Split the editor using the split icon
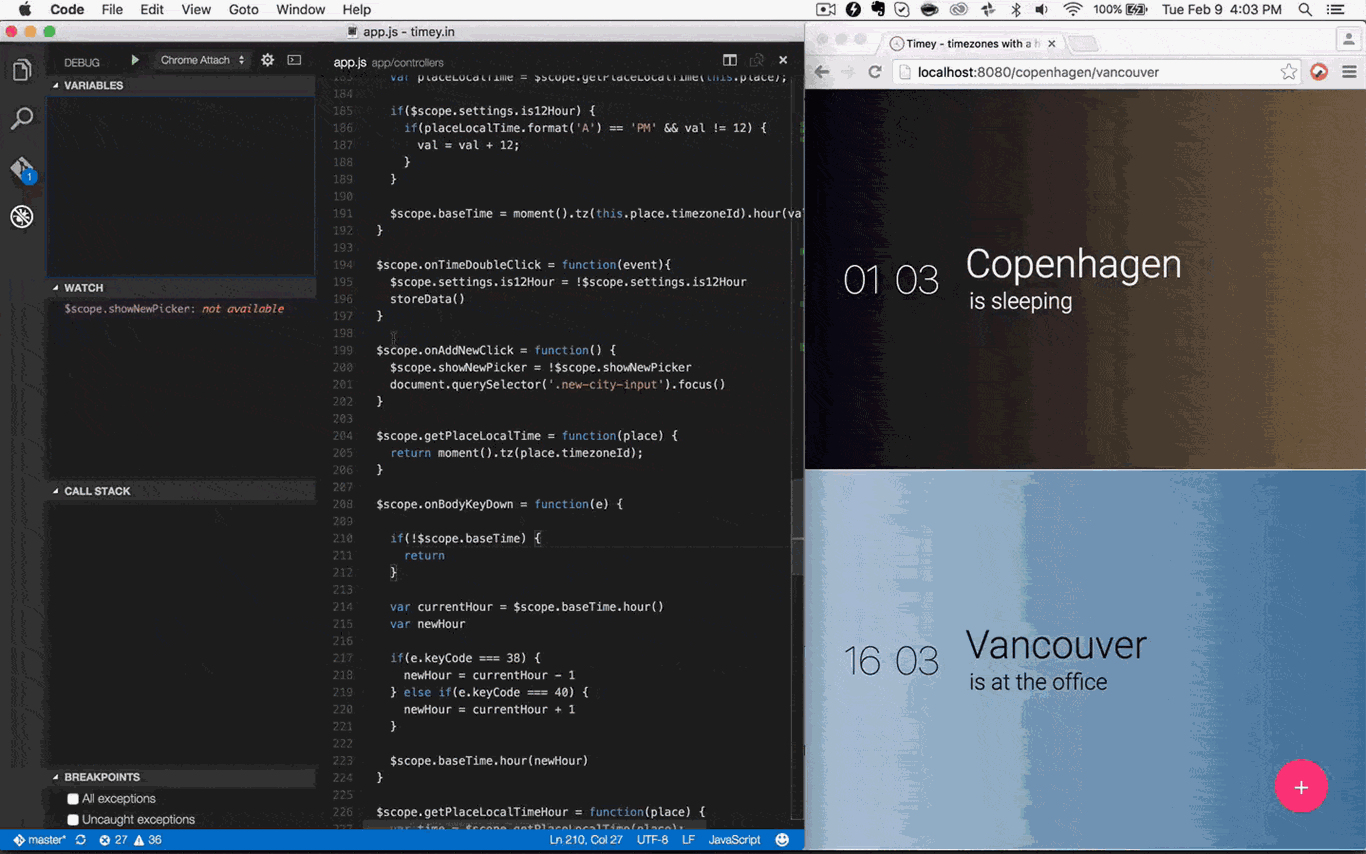Image resolution: width=1366 pixels, height=854 pixels. coord(729,59)
